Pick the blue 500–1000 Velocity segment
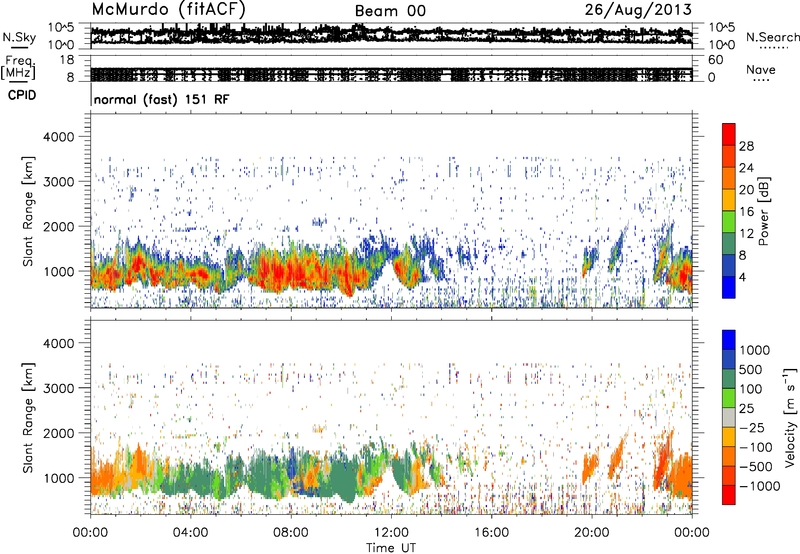The height and width of the screenshot is (554, 800). coord(729,359)
